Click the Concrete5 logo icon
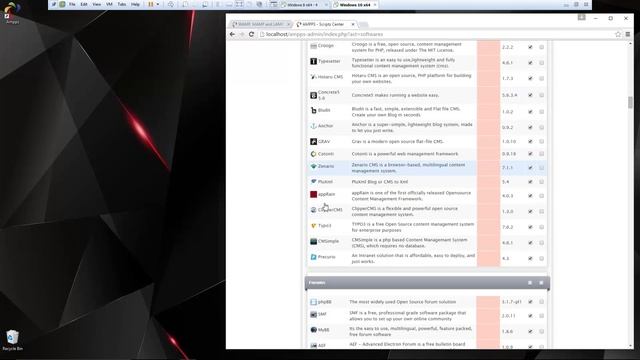The width and height of the screenshot is (640, 360). [x=313, y=95]
